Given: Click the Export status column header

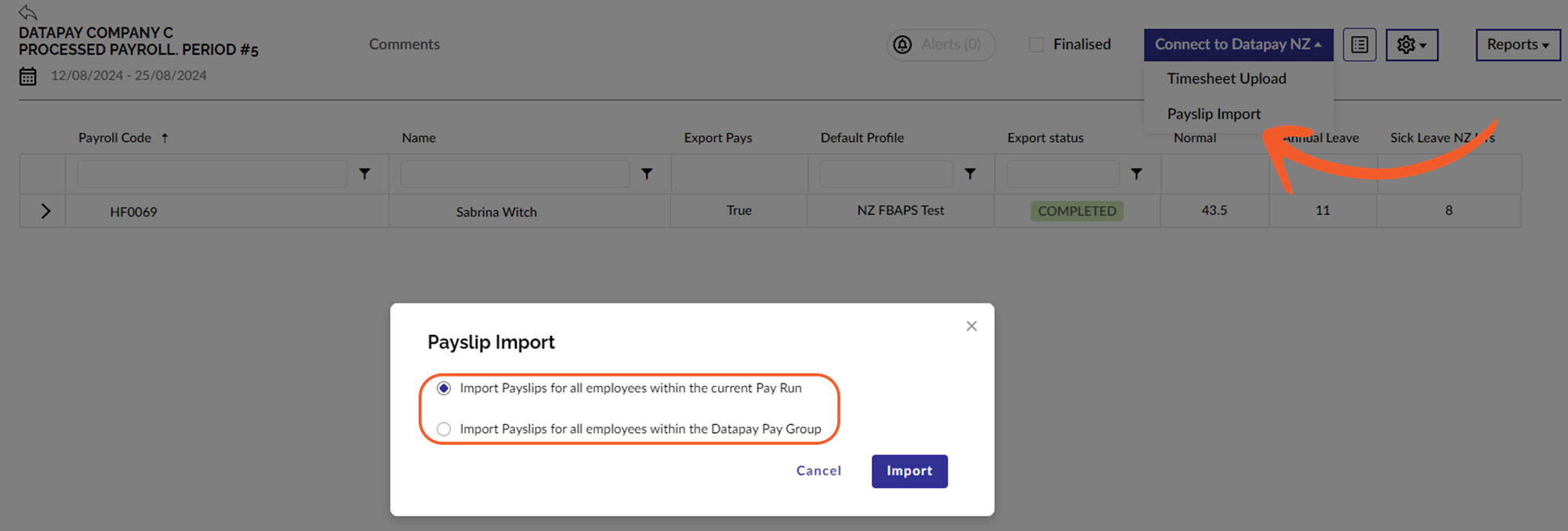Looking at the screenshot, I should [x=1046, y=138].
